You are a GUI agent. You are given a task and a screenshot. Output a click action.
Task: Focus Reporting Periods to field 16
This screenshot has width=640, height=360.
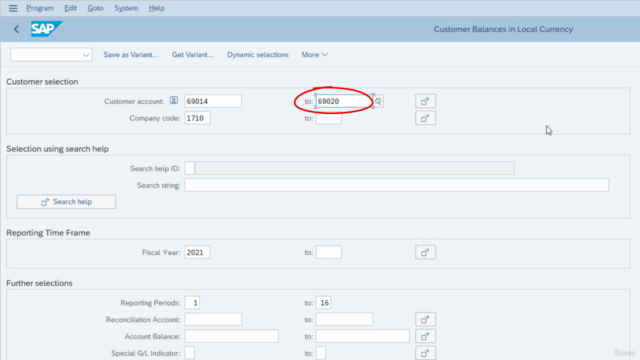324,303
